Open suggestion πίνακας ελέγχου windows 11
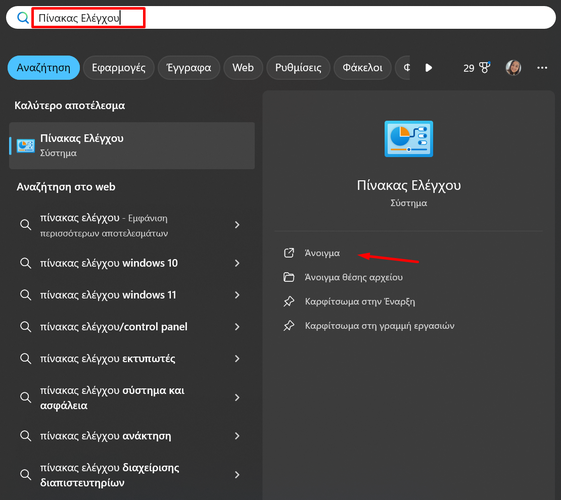This screenshot has height=500, width=561. pyautogui.click(x=132, y=295)
